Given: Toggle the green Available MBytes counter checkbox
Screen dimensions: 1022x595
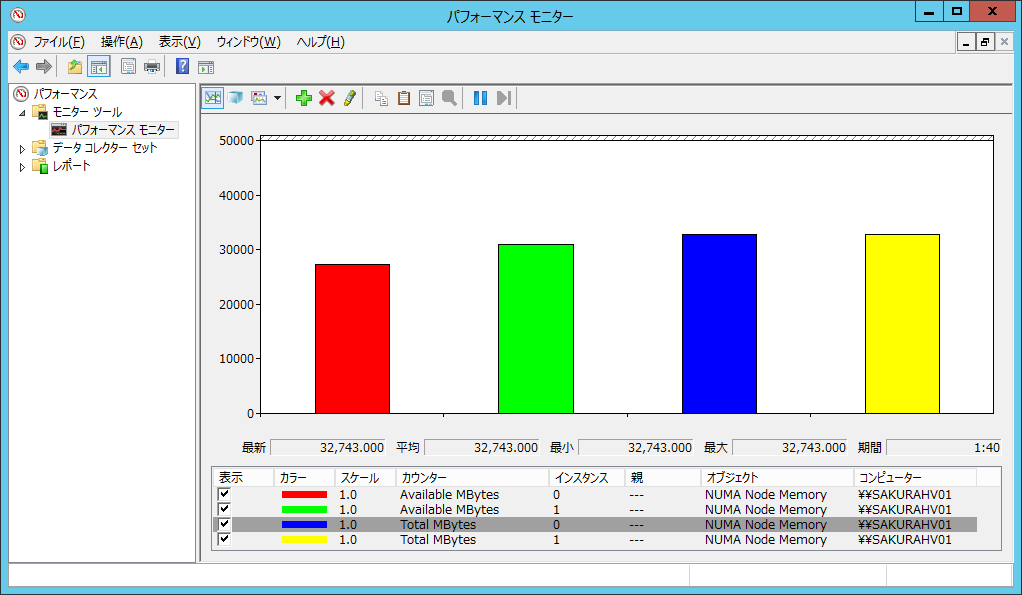Looking at the screenshot, I should [225, 510].
